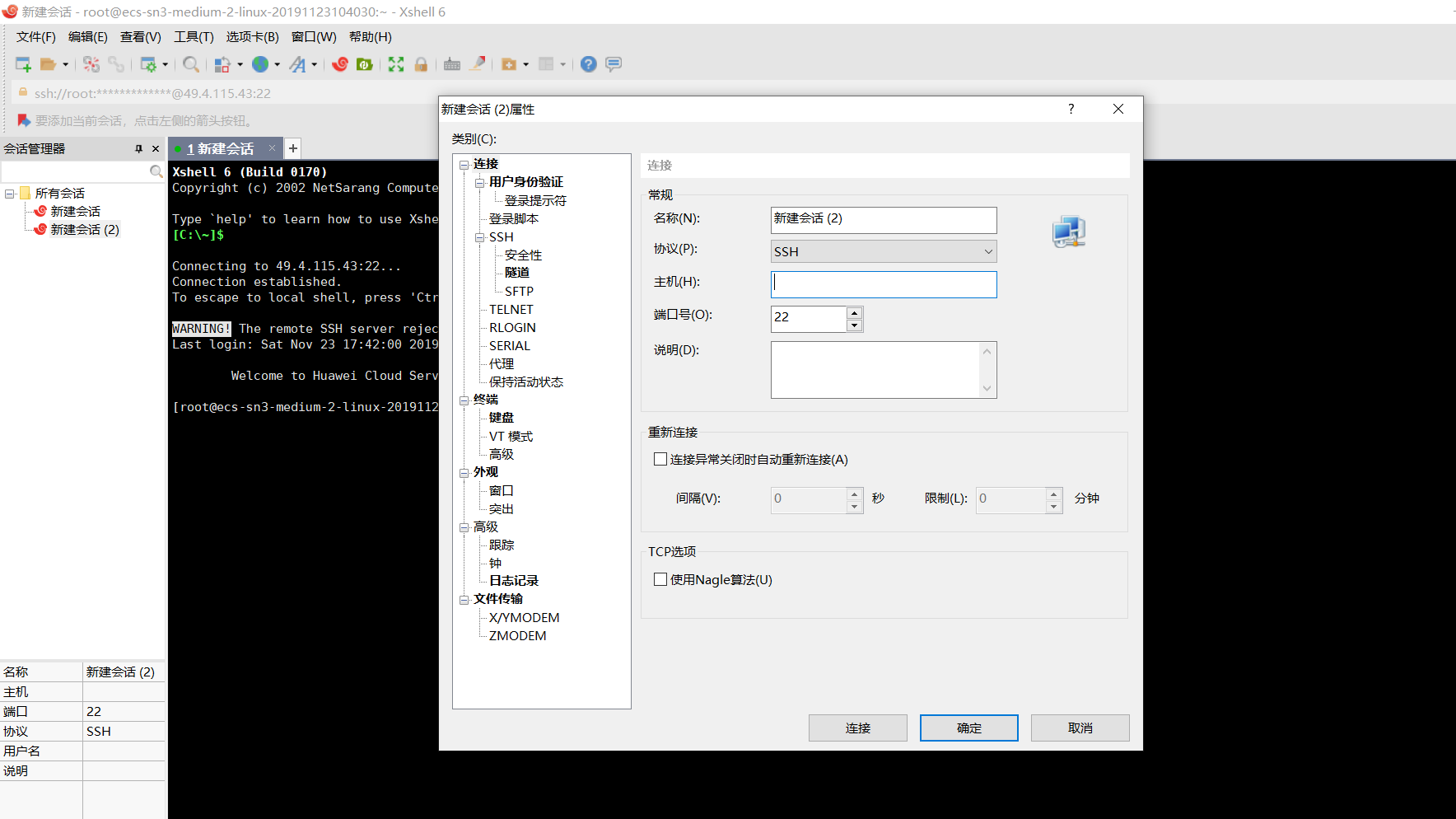1456x819 pixels.
Task: Open the 选项卡(B) menu
Action: 252,37
